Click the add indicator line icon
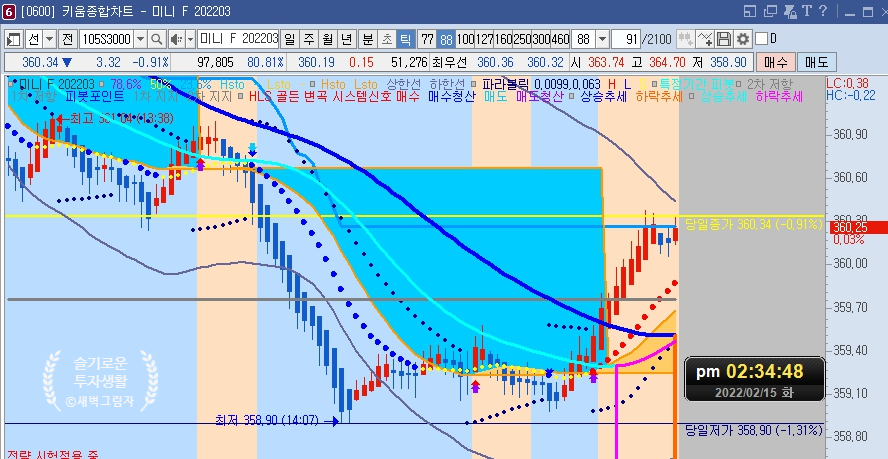888x459 pixels. (705, 39)
